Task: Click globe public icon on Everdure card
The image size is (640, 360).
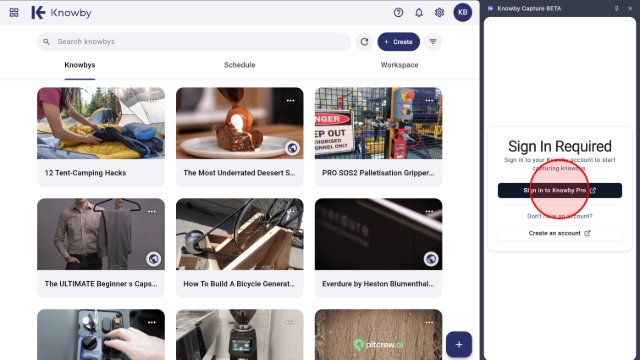Action: (431, 259)
